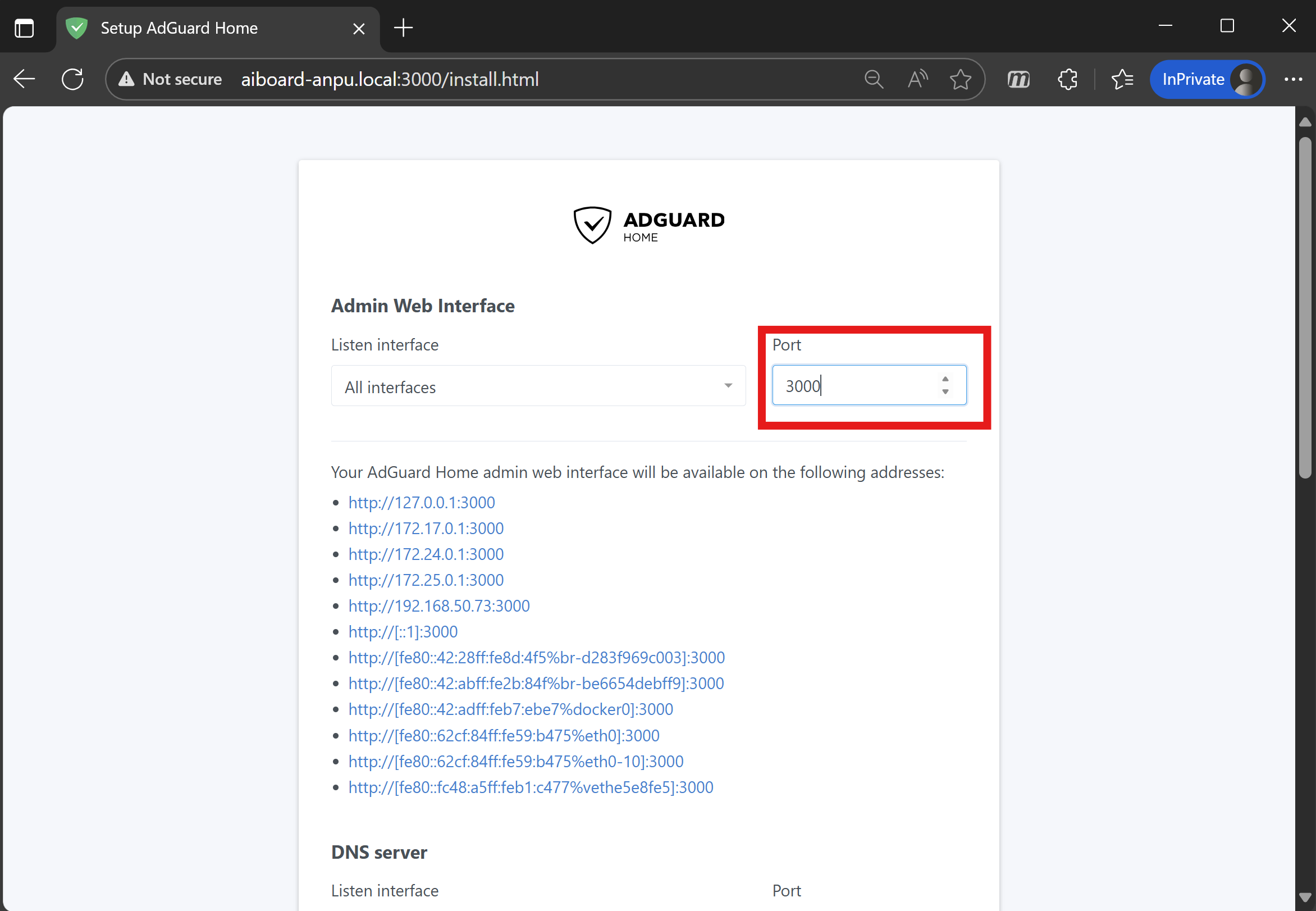1316x911 pixels.
Task: Click the scrollbar down arrow
Action: (1305, 898)
